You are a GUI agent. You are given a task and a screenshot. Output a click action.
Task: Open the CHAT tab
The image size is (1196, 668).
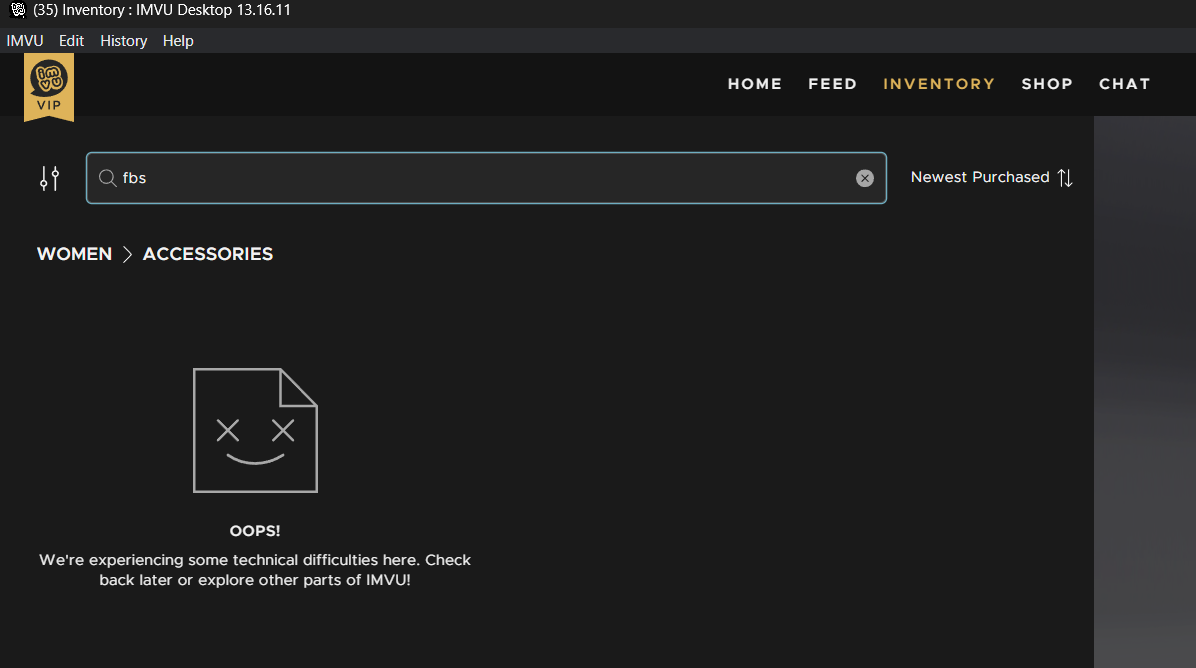click(x=1124, y=84)
